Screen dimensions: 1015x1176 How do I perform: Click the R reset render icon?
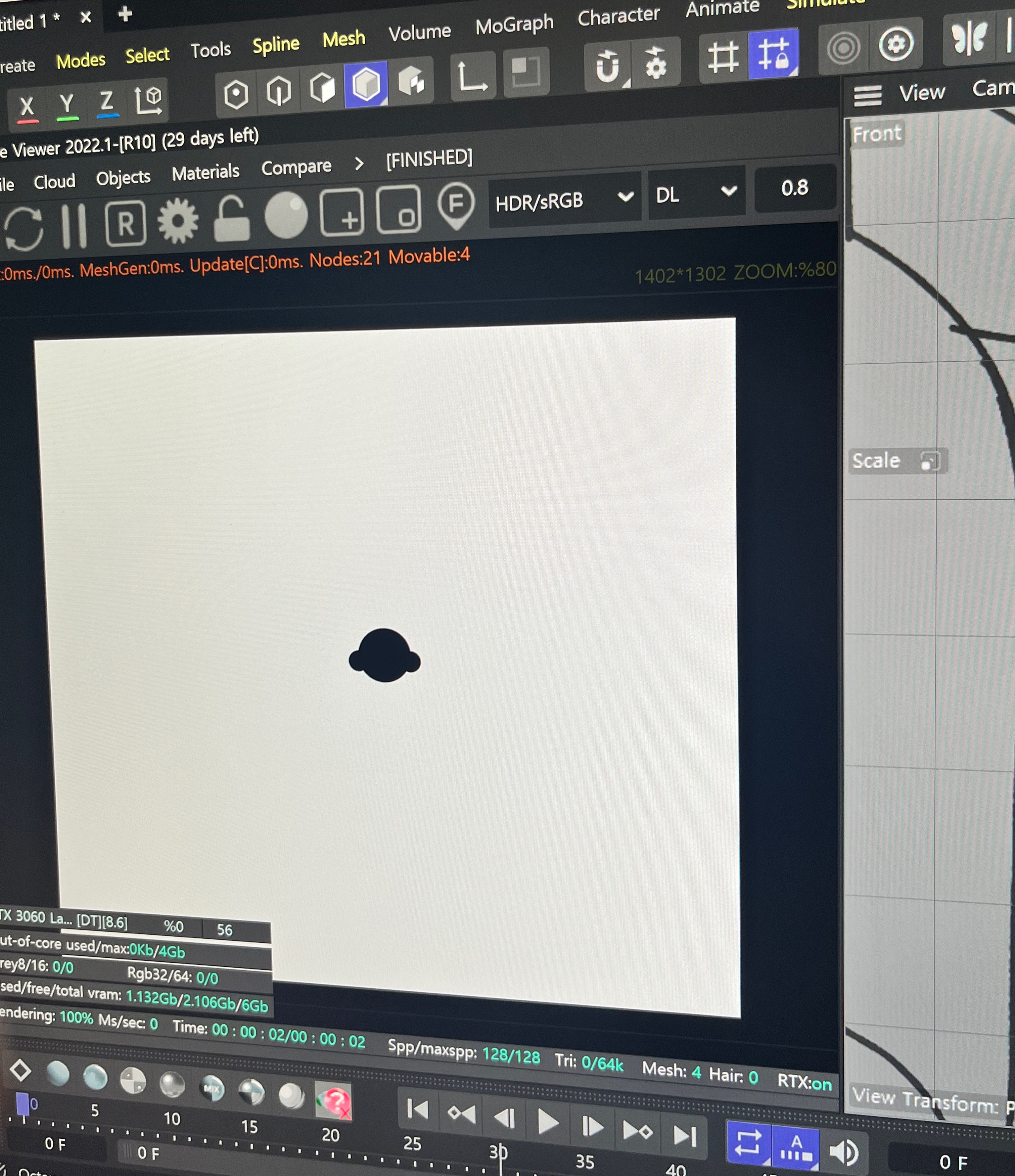125,223
